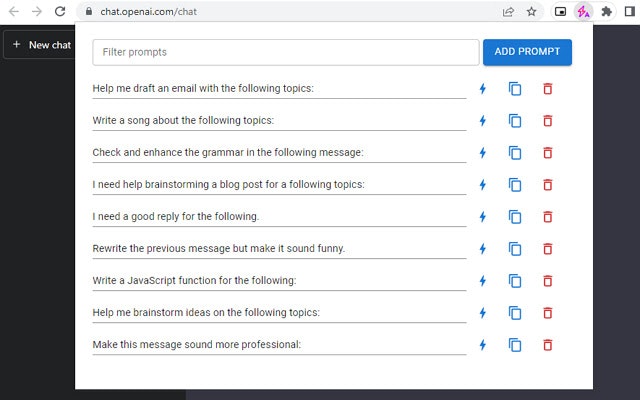Copy the 'Check and enhance the grammar' prompt

515,153
